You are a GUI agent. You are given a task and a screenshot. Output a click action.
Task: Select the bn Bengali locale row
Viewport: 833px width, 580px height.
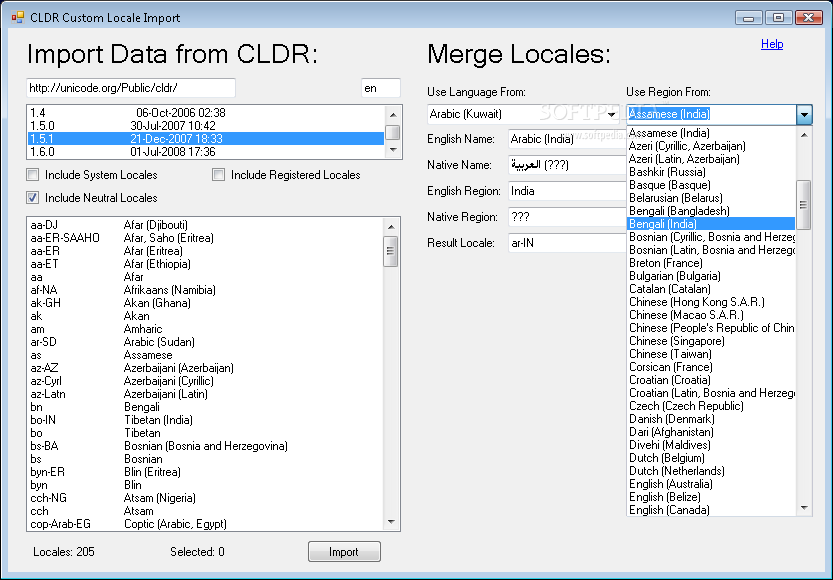[x=206, y=407]
